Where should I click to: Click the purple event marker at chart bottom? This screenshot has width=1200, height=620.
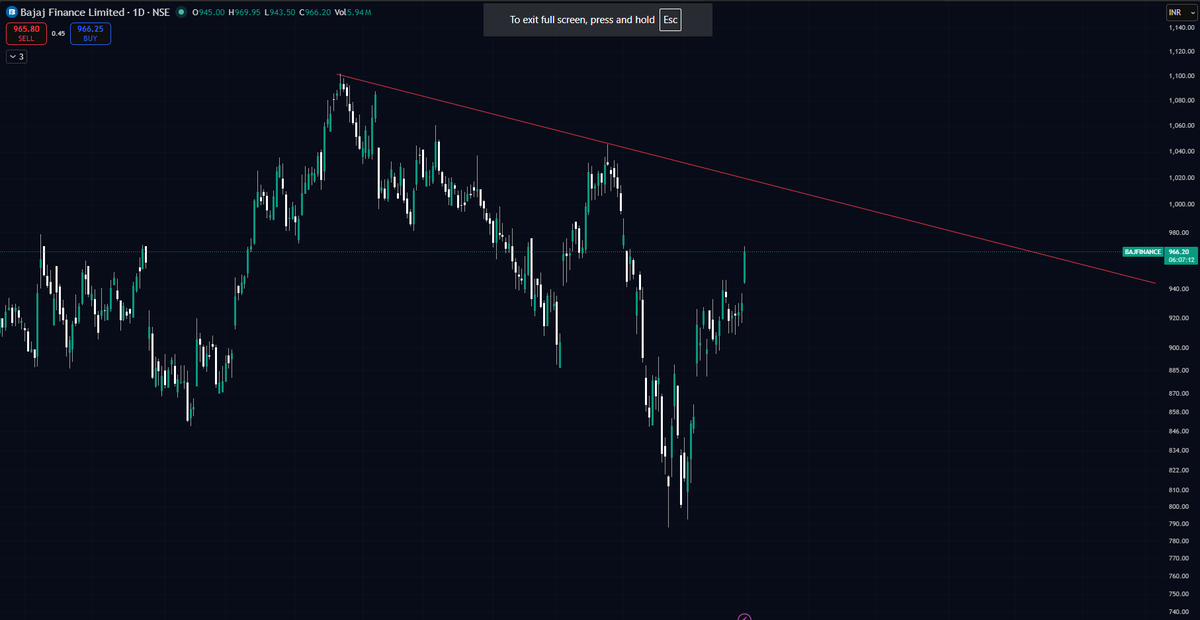click(744, 616)
